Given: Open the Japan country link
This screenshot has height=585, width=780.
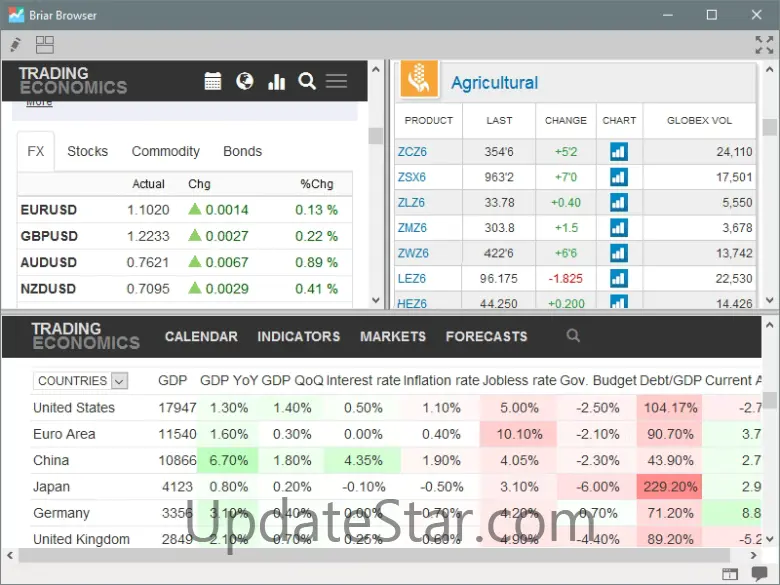Looking at the screenshot, I should pyautogui.click(x=51, y=487).
